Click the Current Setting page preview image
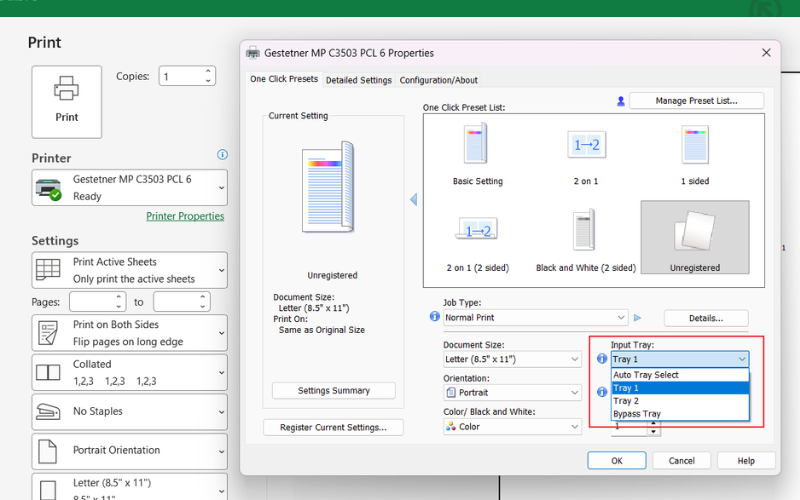Image resolution: width=800 pixels, height=500 pixels. click(328, 187)
